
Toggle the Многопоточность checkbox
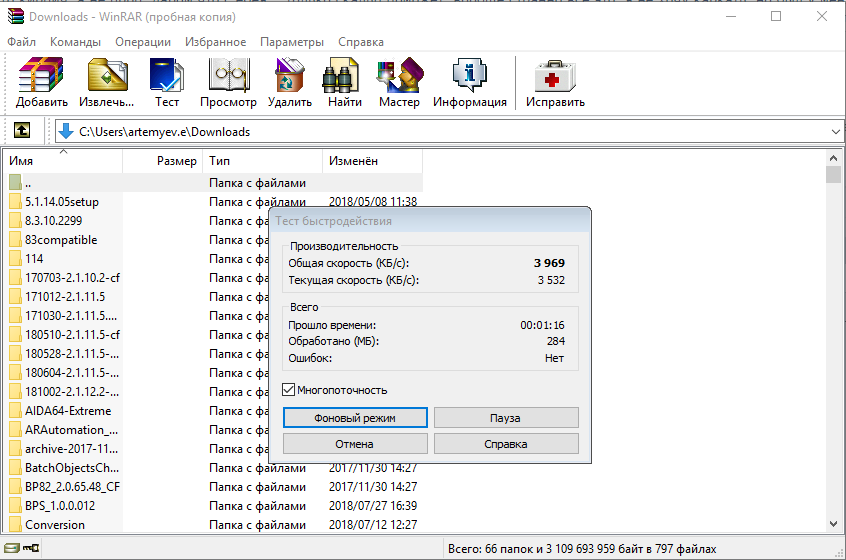(x=289, y=390)
